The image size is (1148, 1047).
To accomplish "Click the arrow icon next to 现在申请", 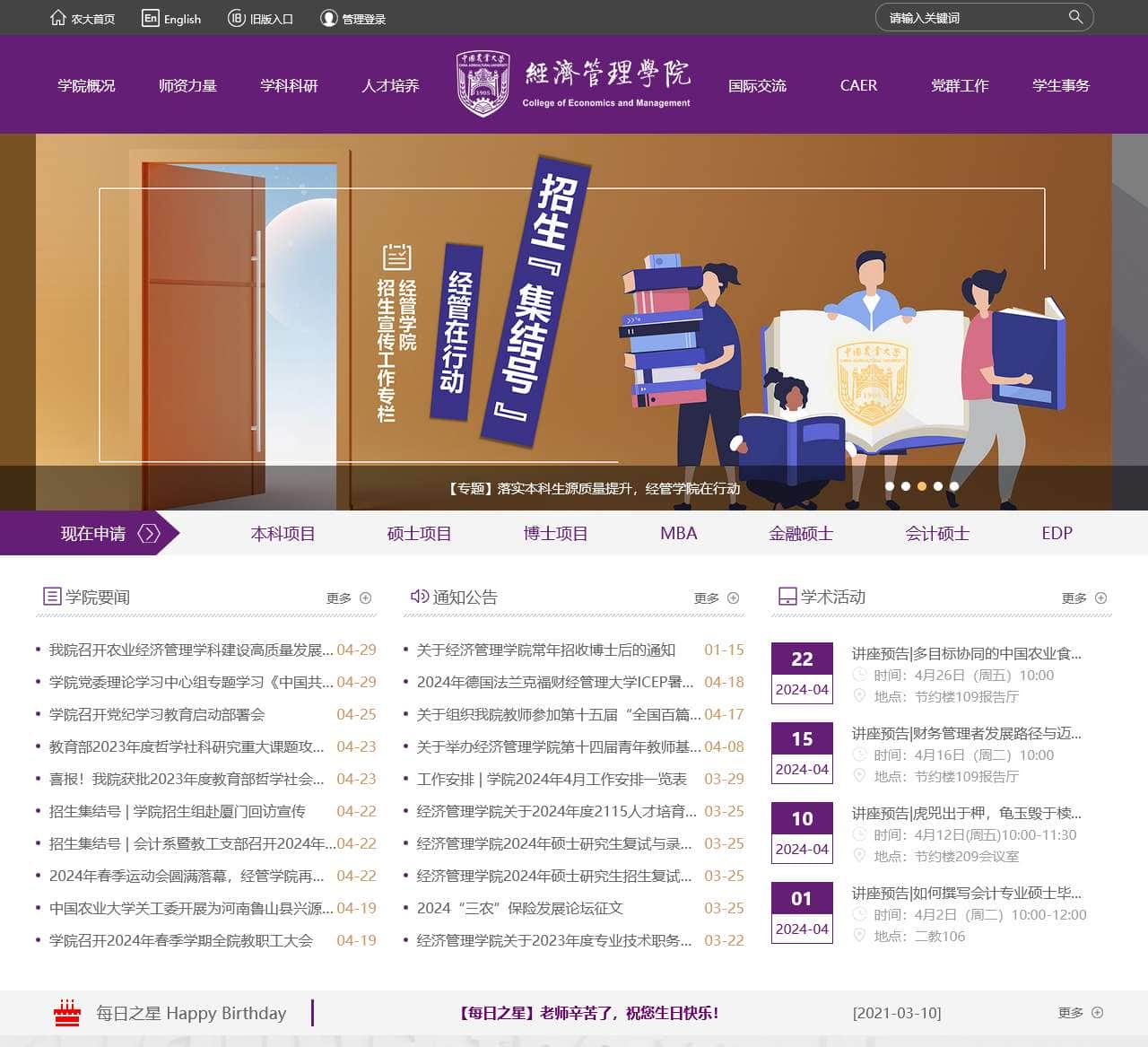I will coord(149,534).
